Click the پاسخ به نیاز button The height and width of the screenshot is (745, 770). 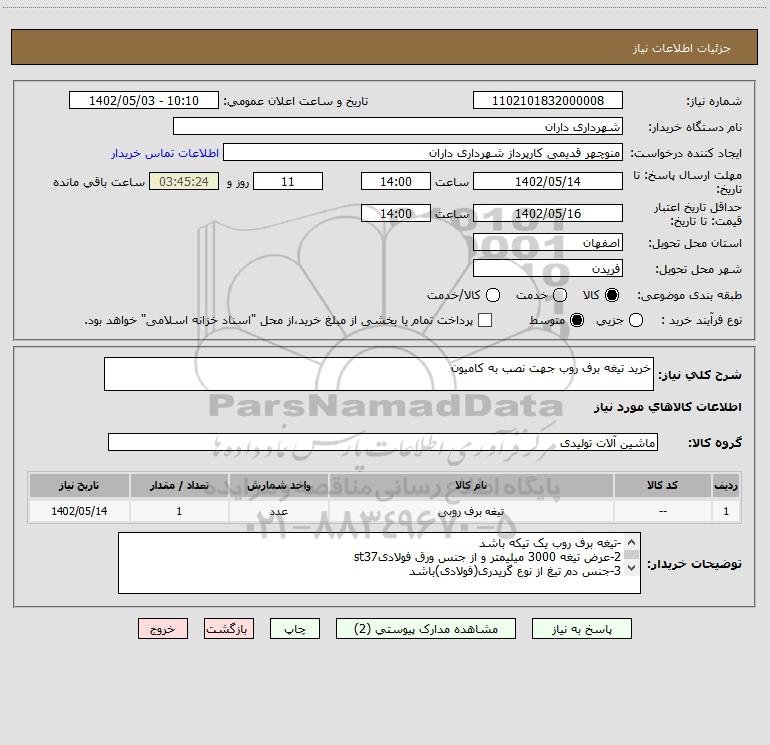tap(581, 629)
